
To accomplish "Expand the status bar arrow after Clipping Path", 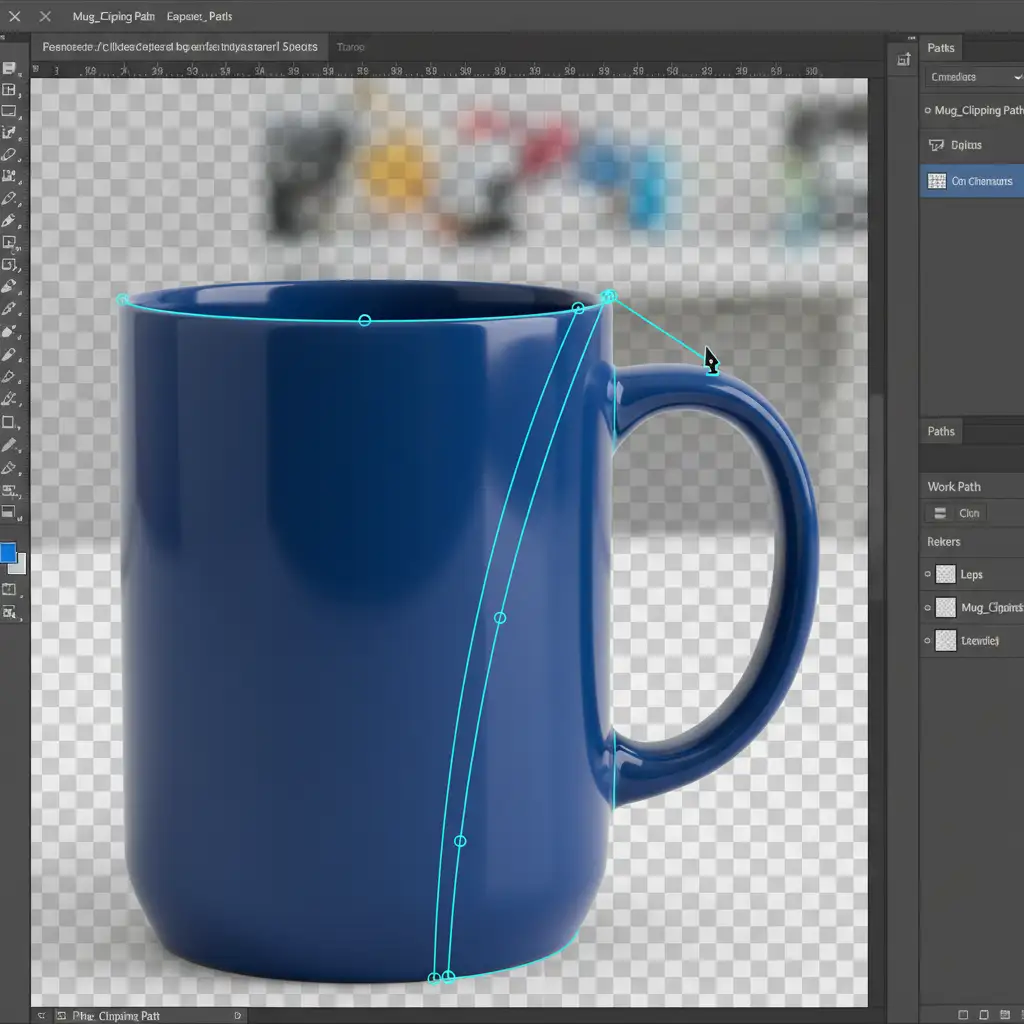I will [237, 1016].
